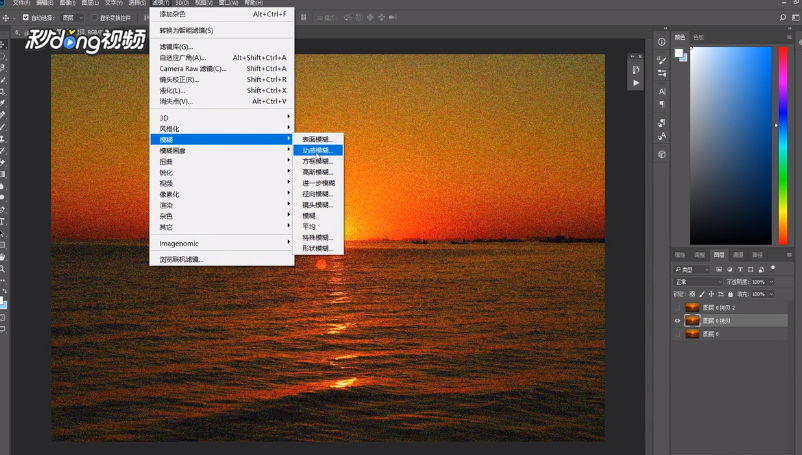Toggle lock transparent pixels icon
This screenshot has height=455, width=802.
coord(693,294)
